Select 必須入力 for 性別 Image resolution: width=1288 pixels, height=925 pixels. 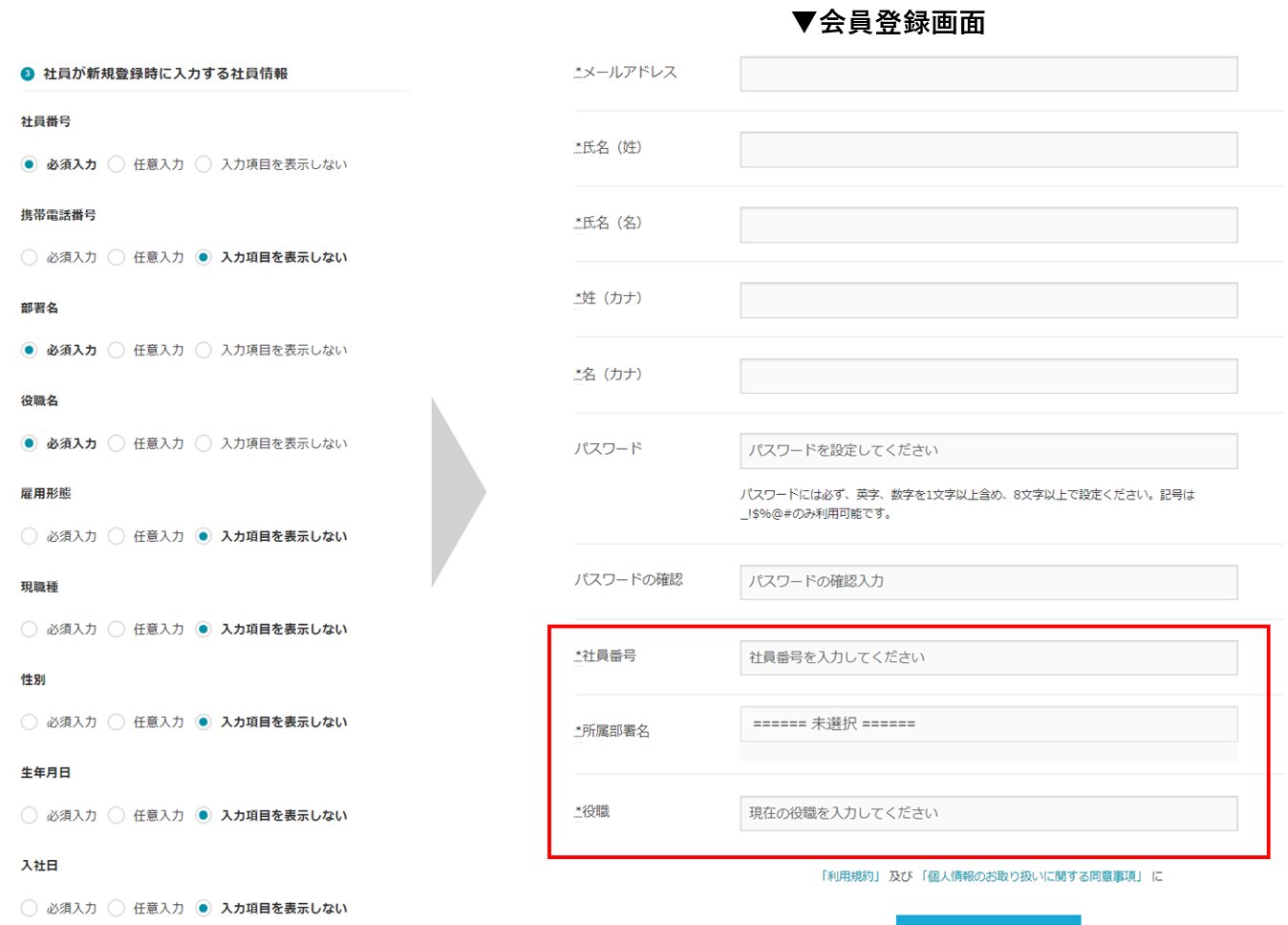coord(30,721)
